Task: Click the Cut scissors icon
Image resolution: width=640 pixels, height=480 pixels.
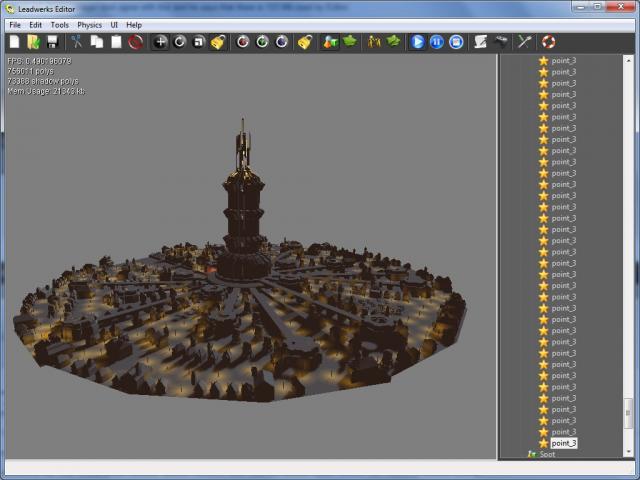Action: click(x=76, y=42)
